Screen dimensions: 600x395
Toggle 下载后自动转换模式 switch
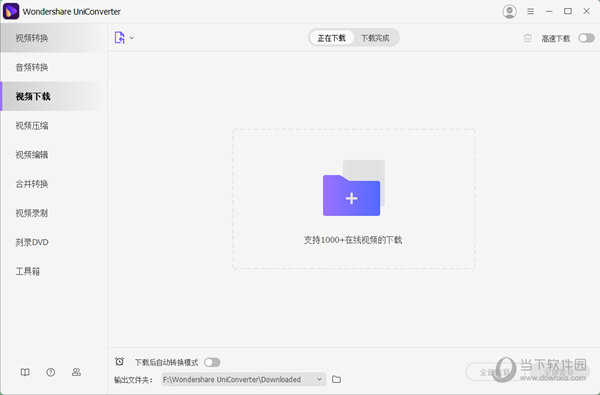(212, 362)
